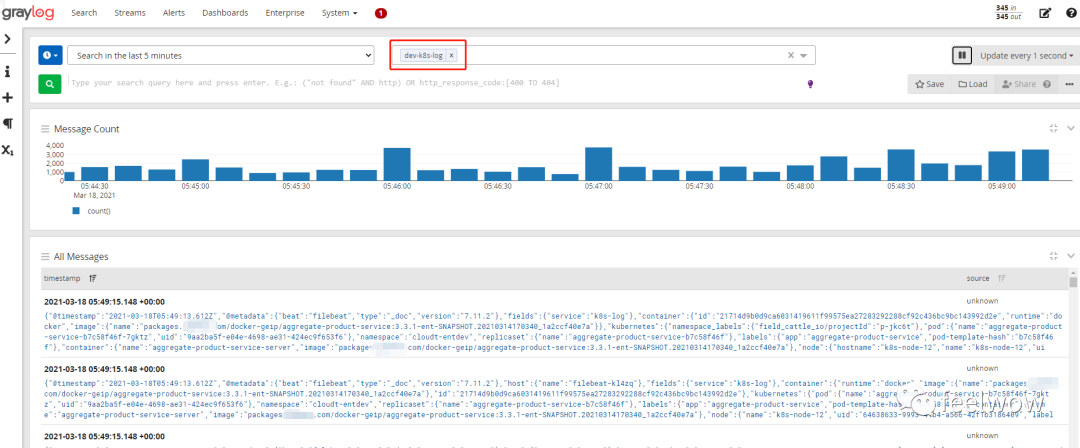Click the red notification badge showing 1
The width and height of the screenshot is (1080, 448).
point(381,13)
